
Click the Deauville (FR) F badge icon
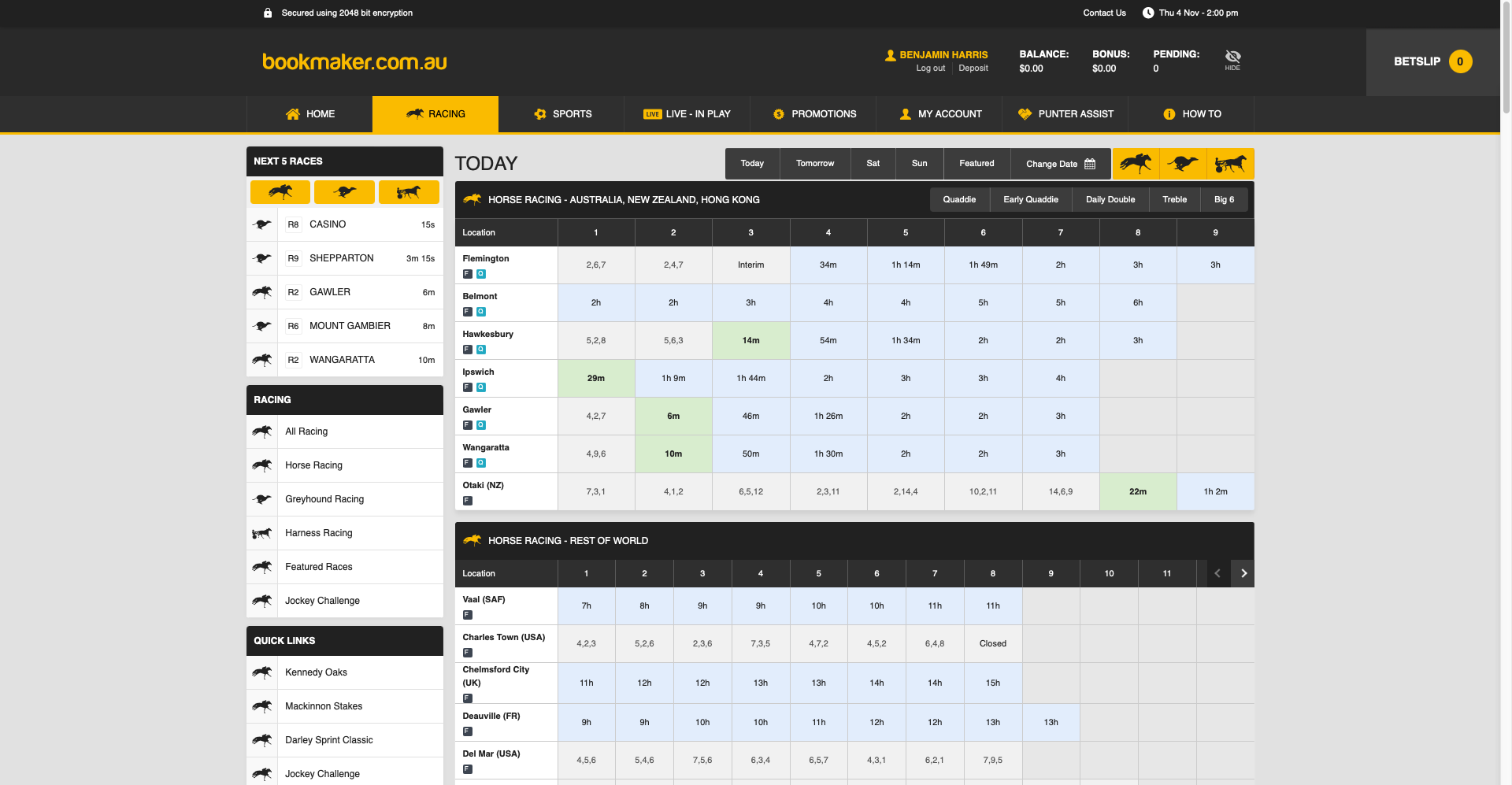click(x=468, y=731)
